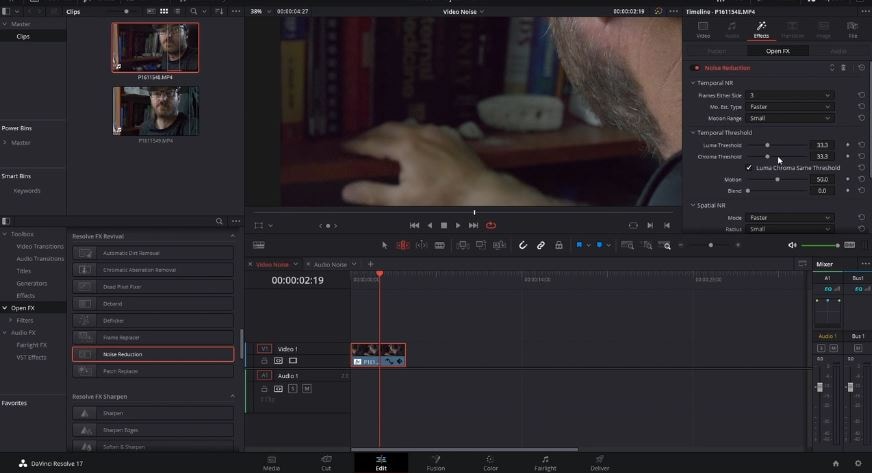Select the Automatic Dirt Removal effect

pos(153,253)
